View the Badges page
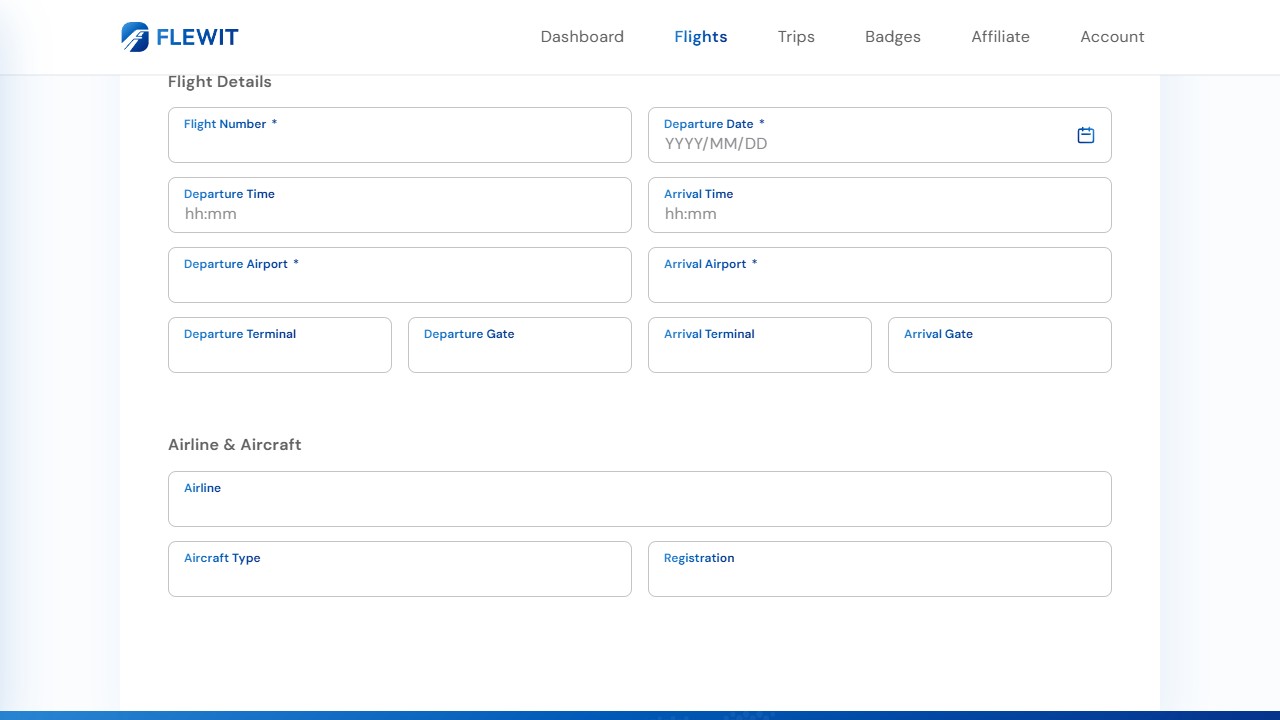The width and height of the screenshot is (1280, 720). (x=893, y=37)
